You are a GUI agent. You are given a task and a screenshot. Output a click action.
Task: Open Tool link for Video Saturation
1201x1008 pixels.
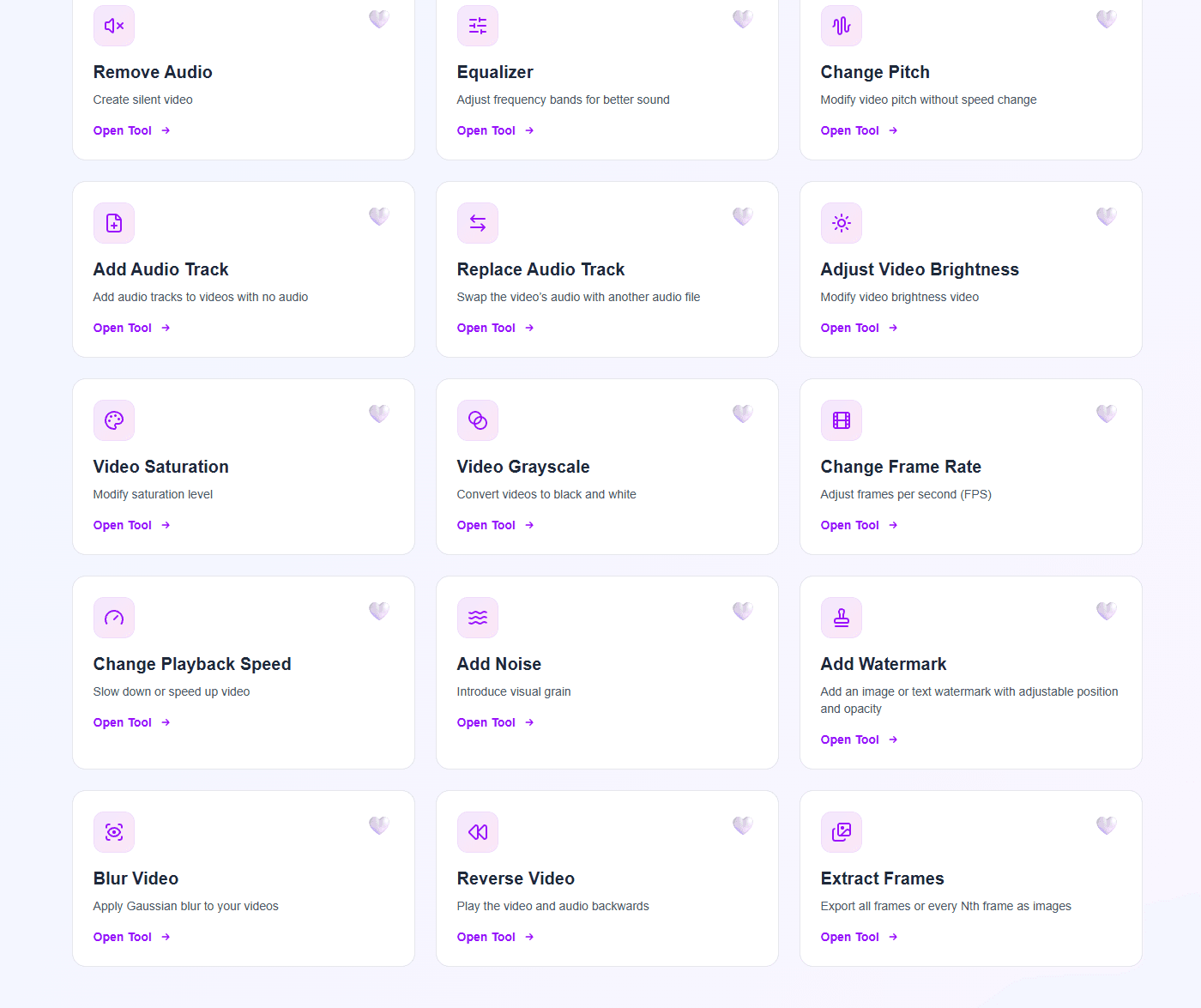point(132,525)
